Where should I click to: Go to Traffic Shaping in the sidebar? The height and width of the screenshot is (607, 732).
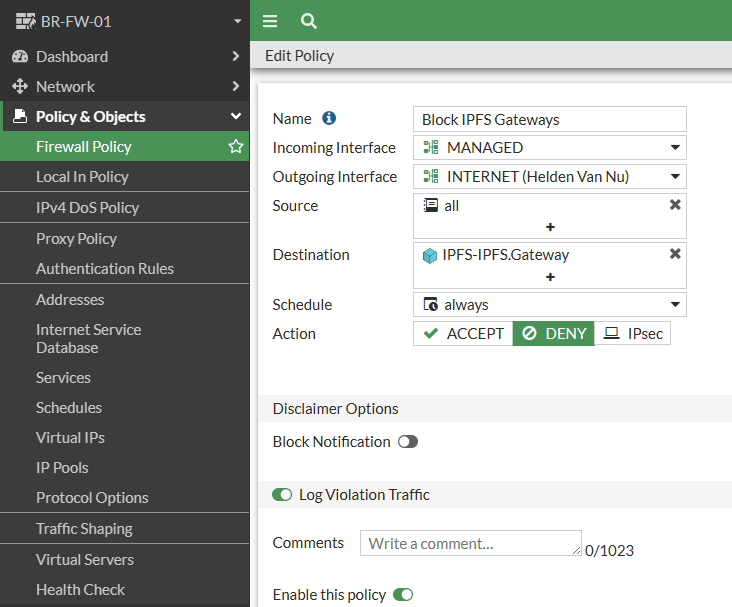(x=84, y=529)
